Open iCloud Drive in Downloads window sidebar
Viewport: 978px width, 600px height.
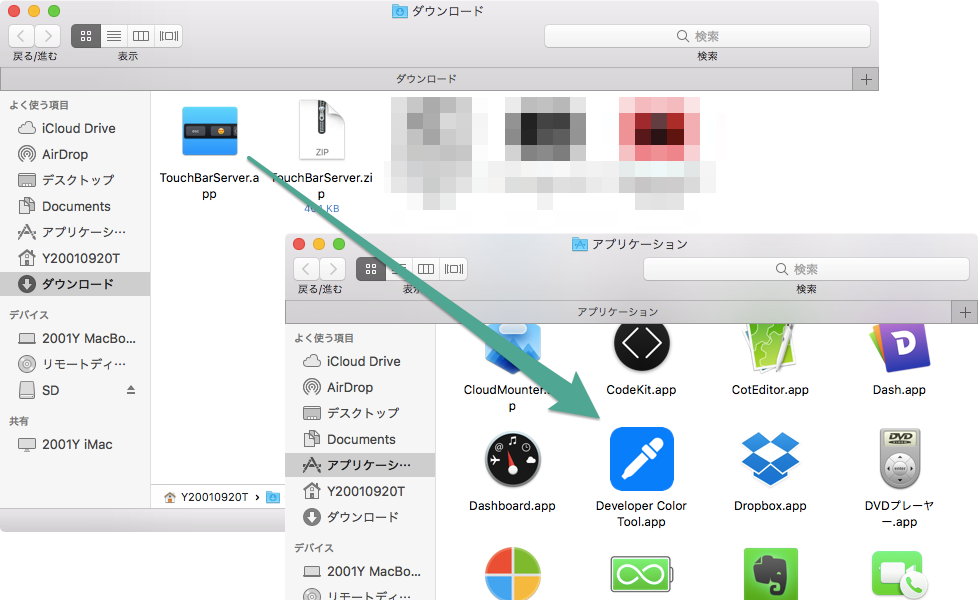[75, 128]
